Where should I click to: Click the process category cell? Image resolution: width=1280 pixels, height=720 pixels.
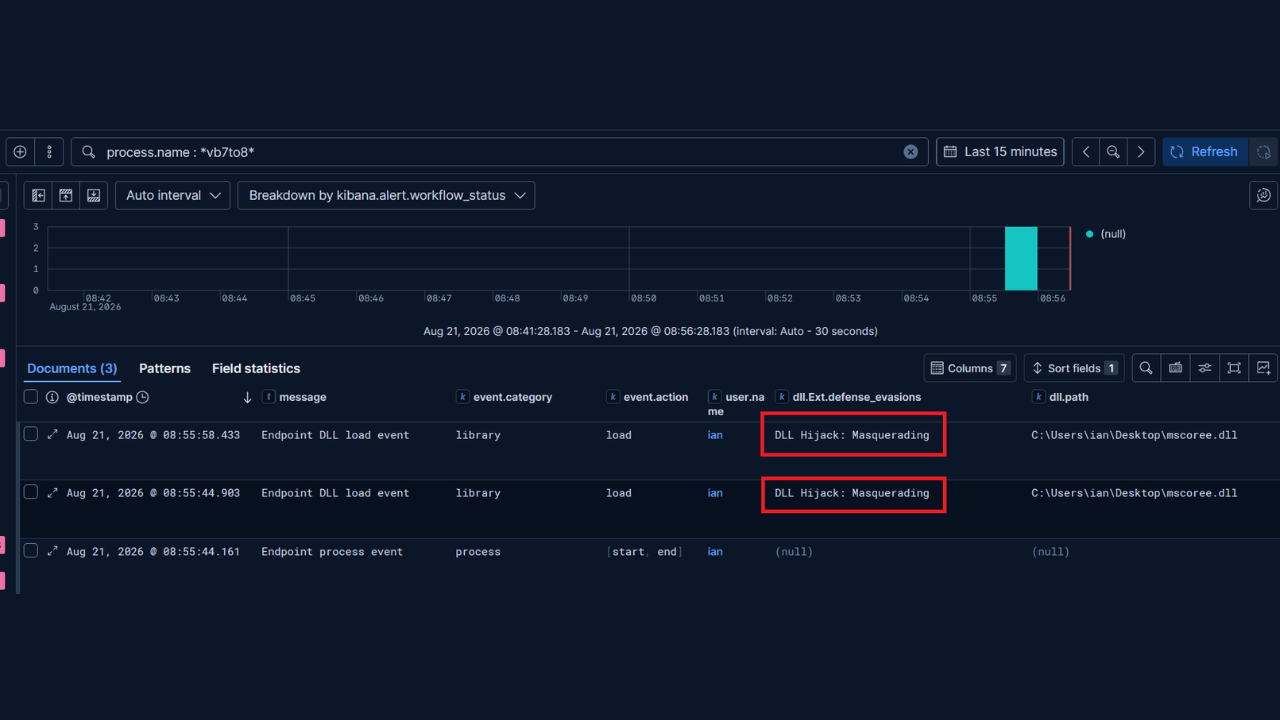tap(478, 551)
